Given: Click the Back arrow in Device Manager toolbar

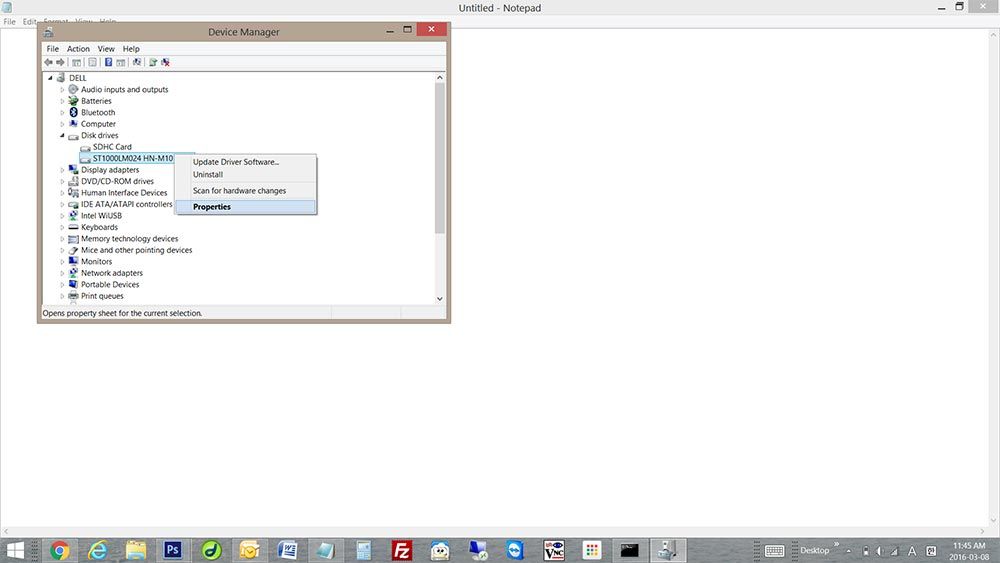Looking at the screenshot, I should tap(48, 62).
